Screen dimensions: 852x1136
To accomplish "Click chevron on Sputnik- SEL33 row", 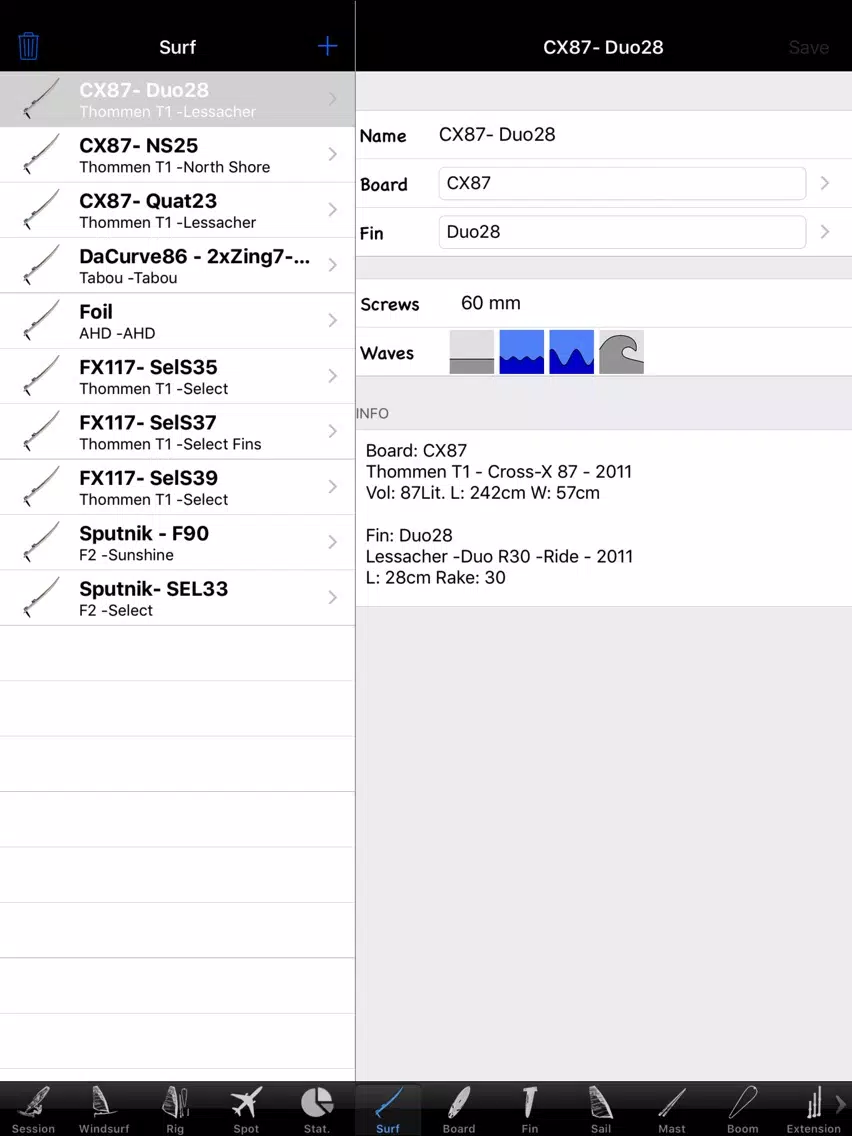I will click(333, 598).
